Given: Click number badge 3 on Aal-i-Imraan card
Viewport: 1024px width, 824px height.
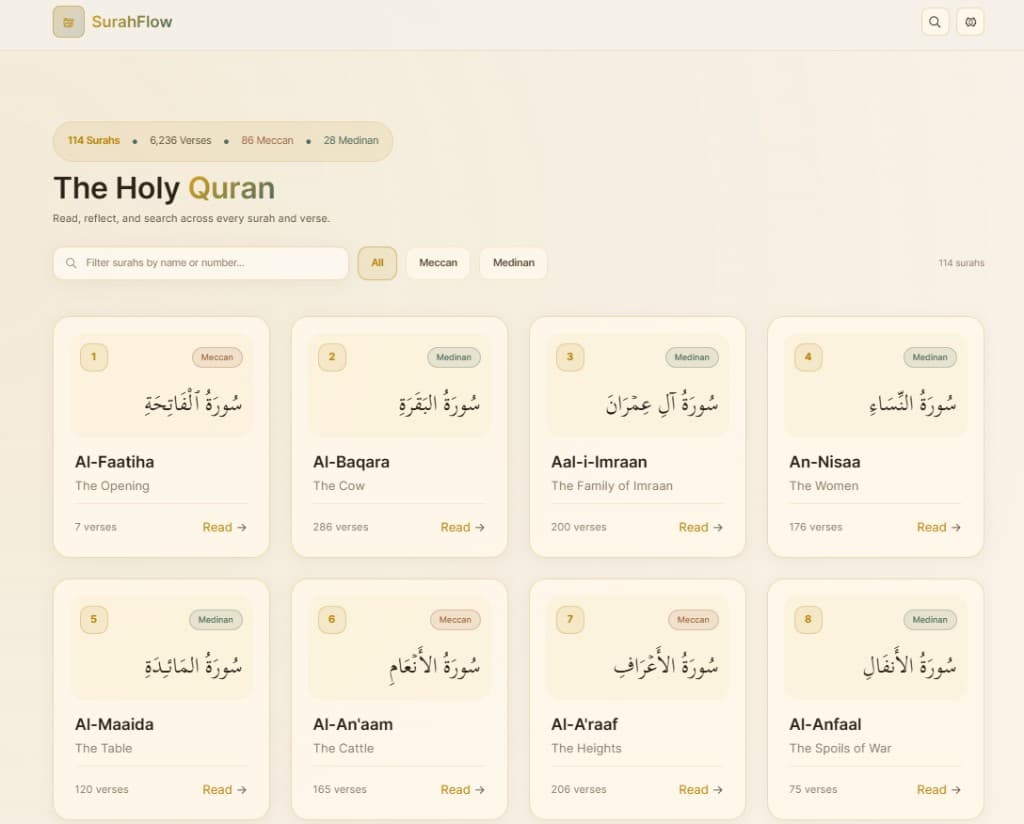Looking at the screenshot, I should [570, 357].
